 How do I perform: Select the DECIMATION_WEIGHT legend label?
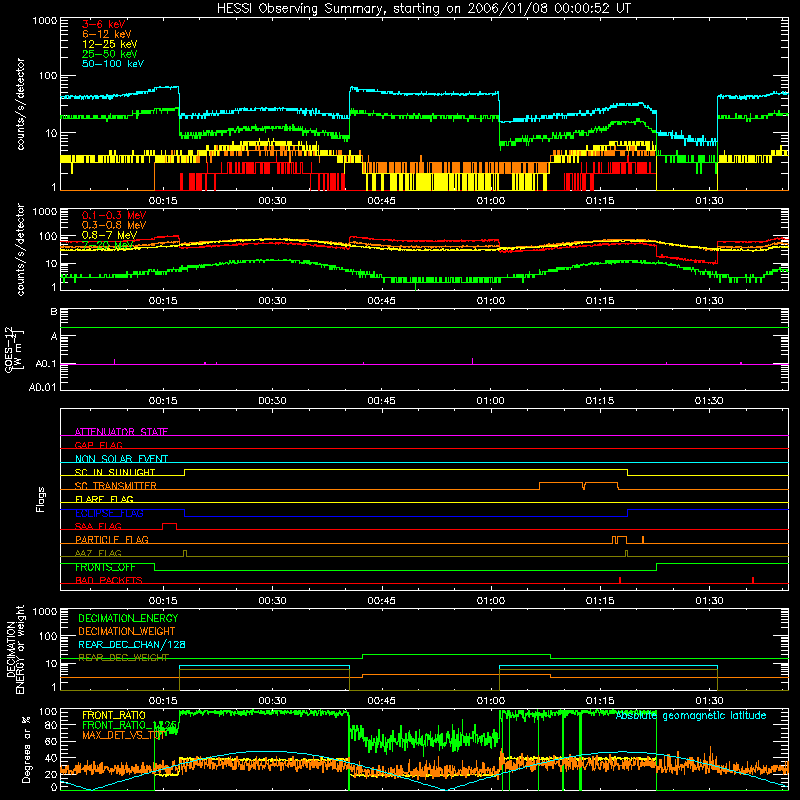click(x=127, y=631)
